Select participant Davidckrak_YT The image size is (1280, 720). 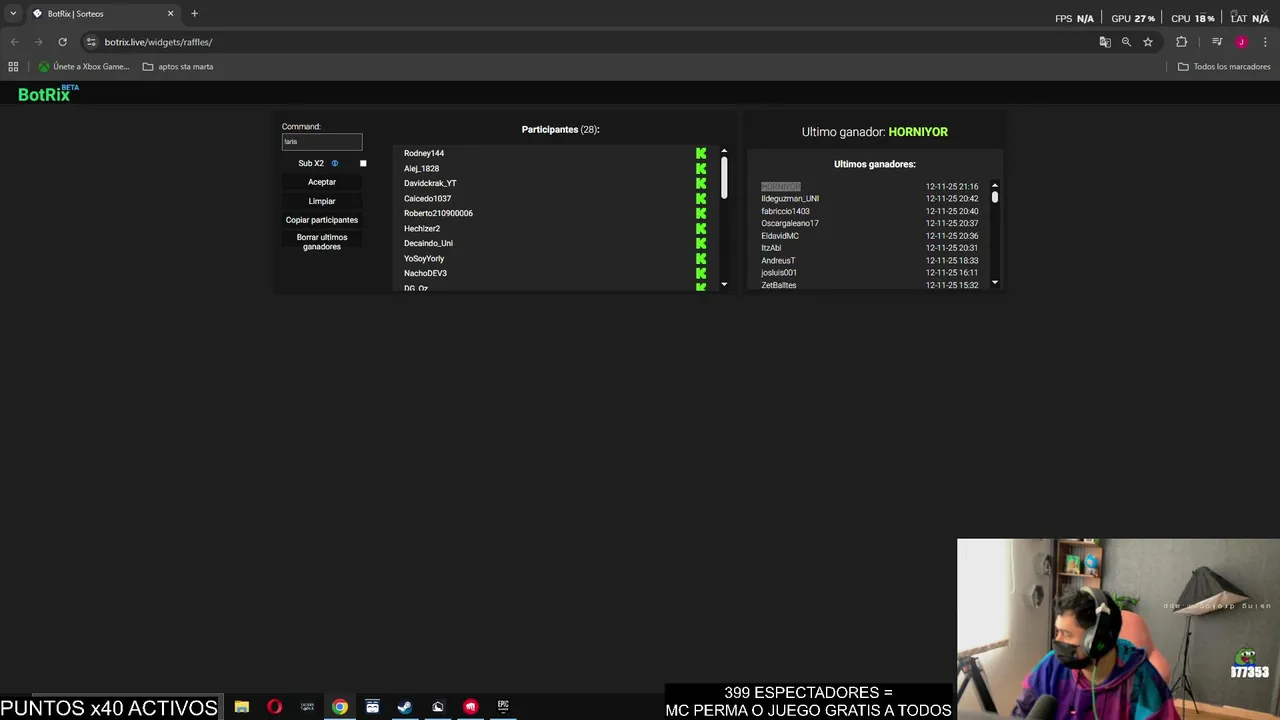point(430,183)
